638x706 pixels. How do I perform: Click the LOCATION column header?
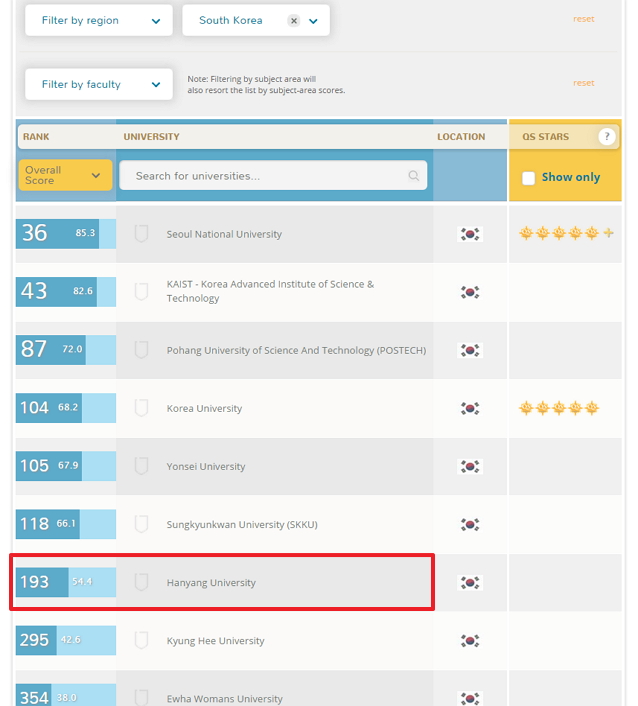coord(461,137)
